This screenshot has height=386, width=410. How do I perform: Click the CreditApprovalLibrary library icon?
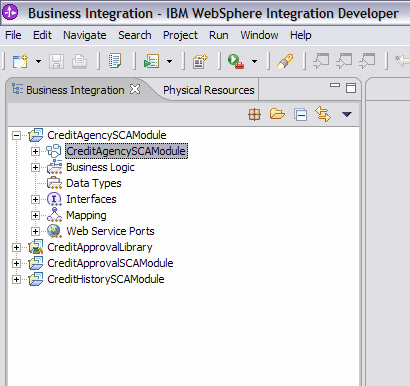[36, 247]
